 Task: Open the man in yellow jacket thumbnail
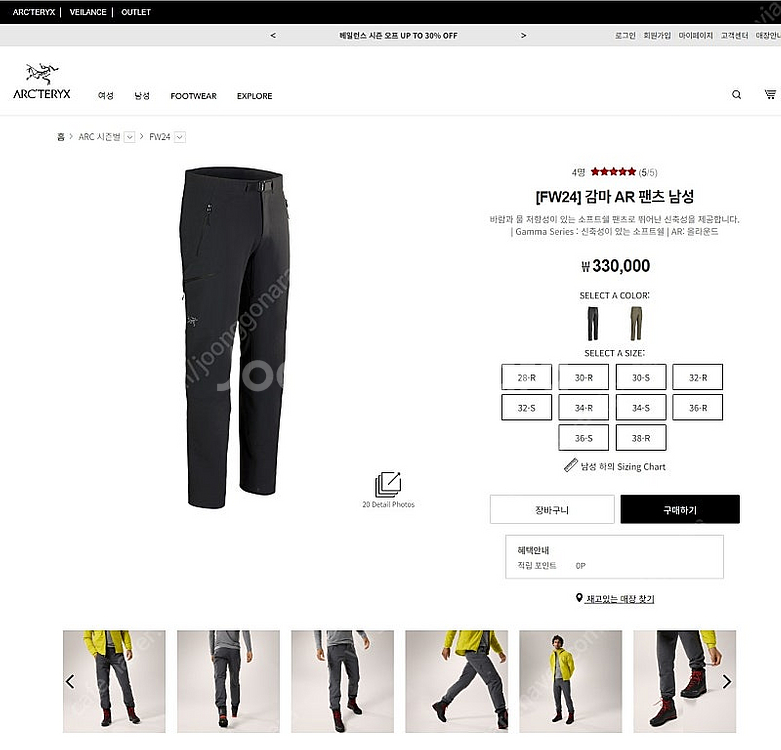pos(570,681)
